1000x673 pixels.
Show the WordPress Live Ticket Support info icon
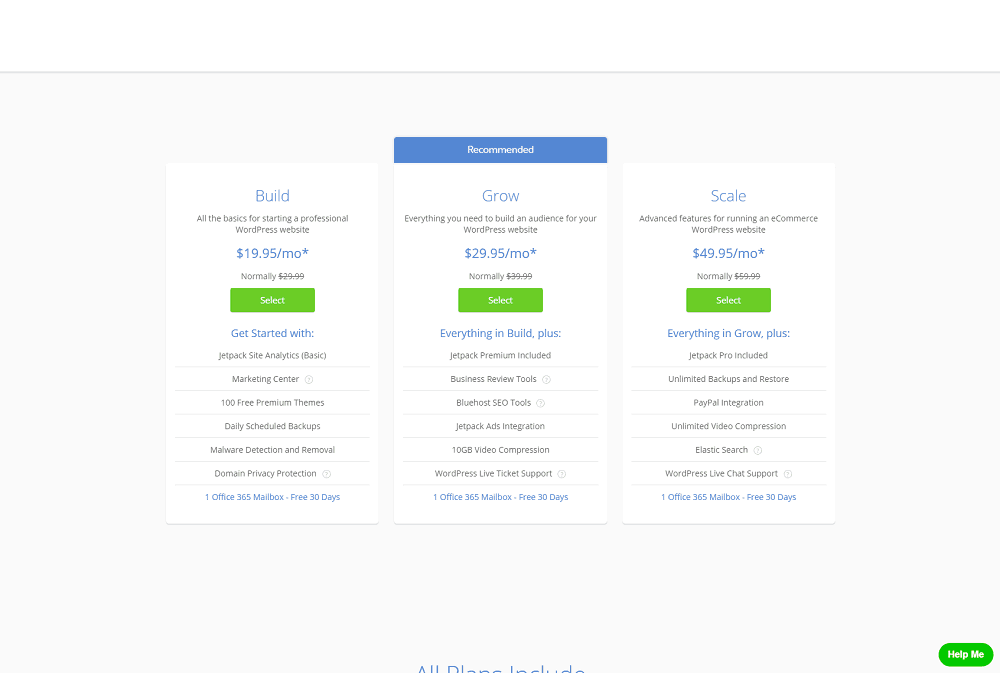click(562, 474)
